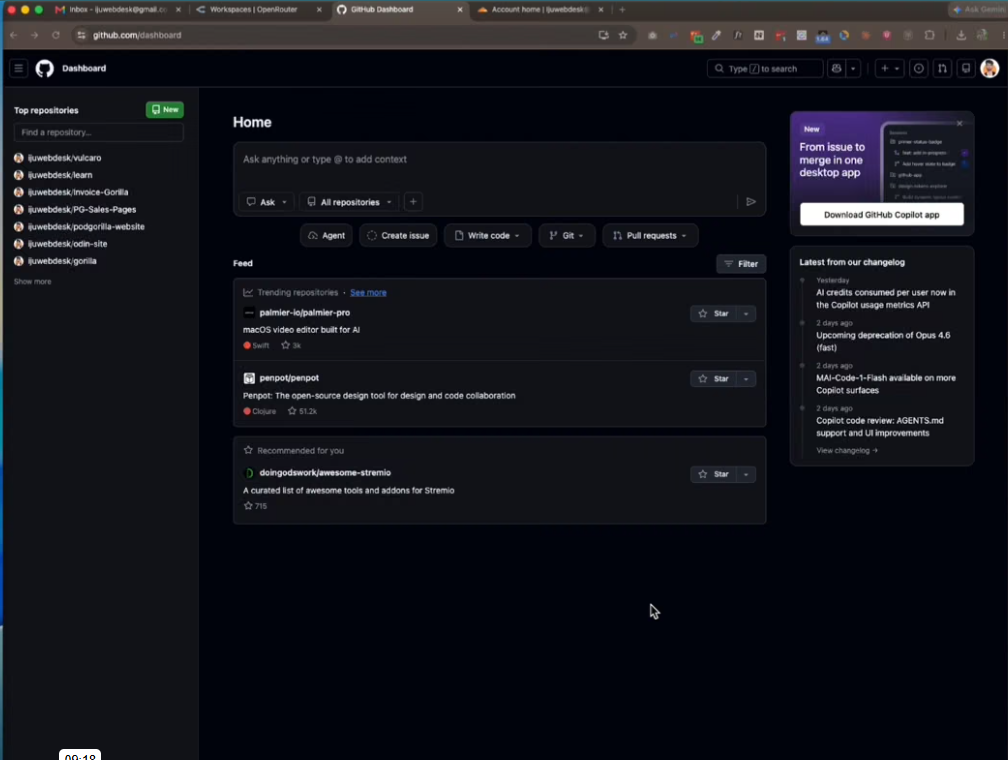Open ijuwebdesk/gorilla repository
Image resolution: width=1008 pixels, height=760 pixels.
(x=62, y=261)
